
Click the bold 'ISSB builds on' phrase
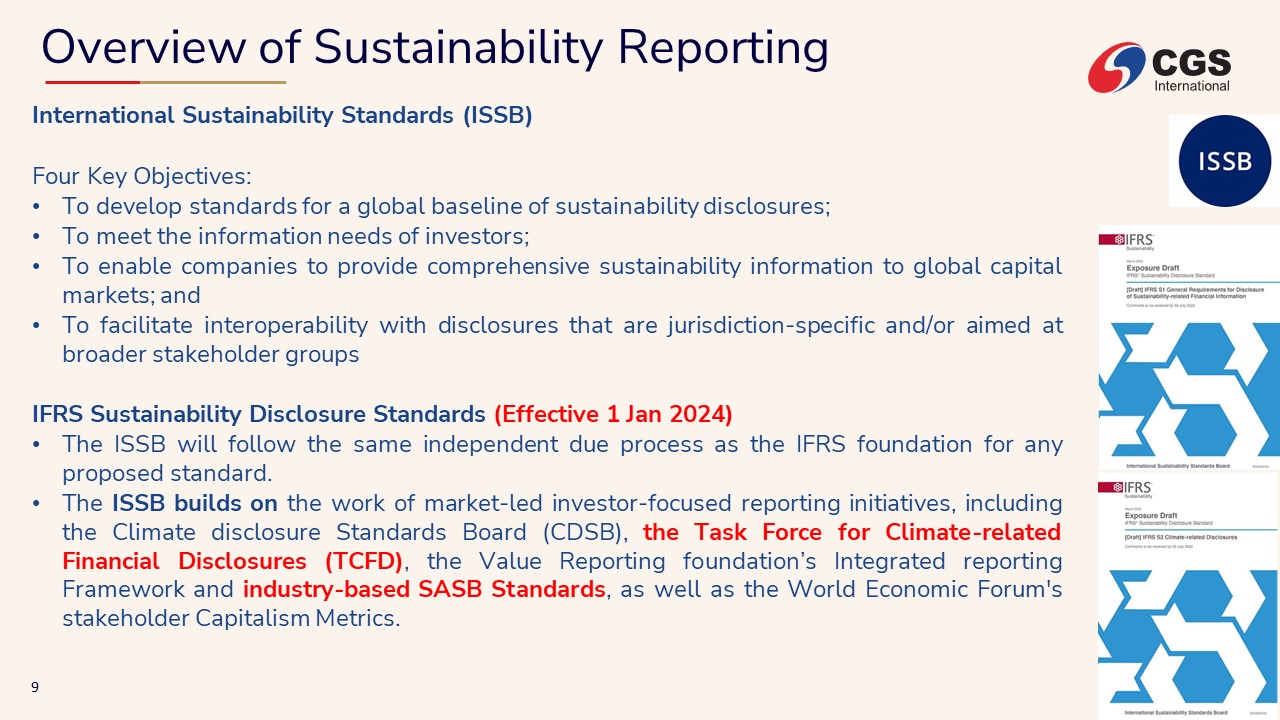[x=194, y=502]
